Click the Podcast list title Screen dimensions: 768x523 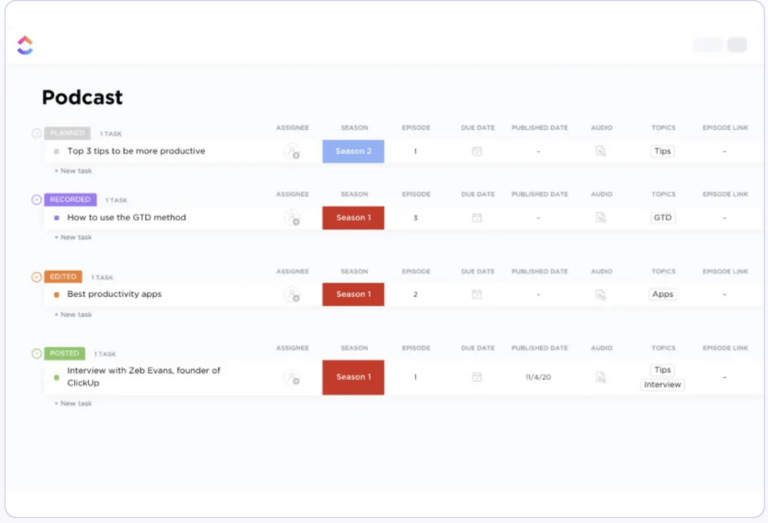click(82, 97)
